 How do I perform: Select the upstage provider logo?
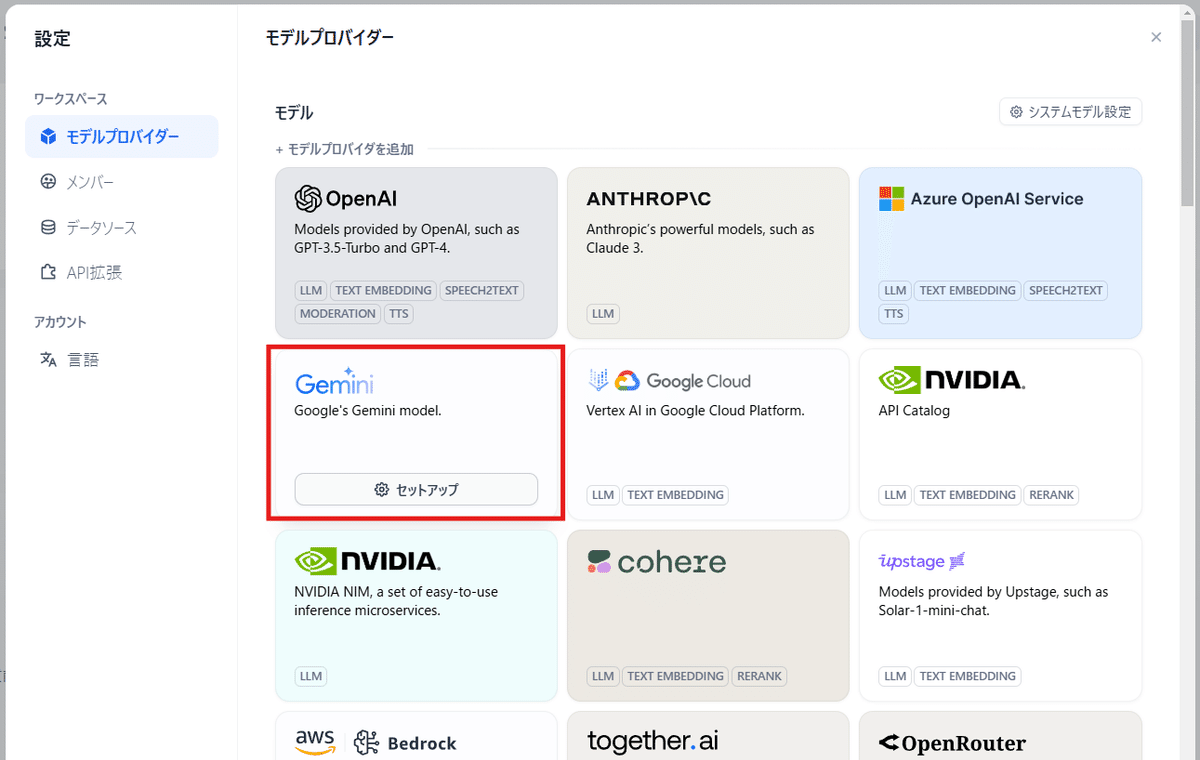920,561
